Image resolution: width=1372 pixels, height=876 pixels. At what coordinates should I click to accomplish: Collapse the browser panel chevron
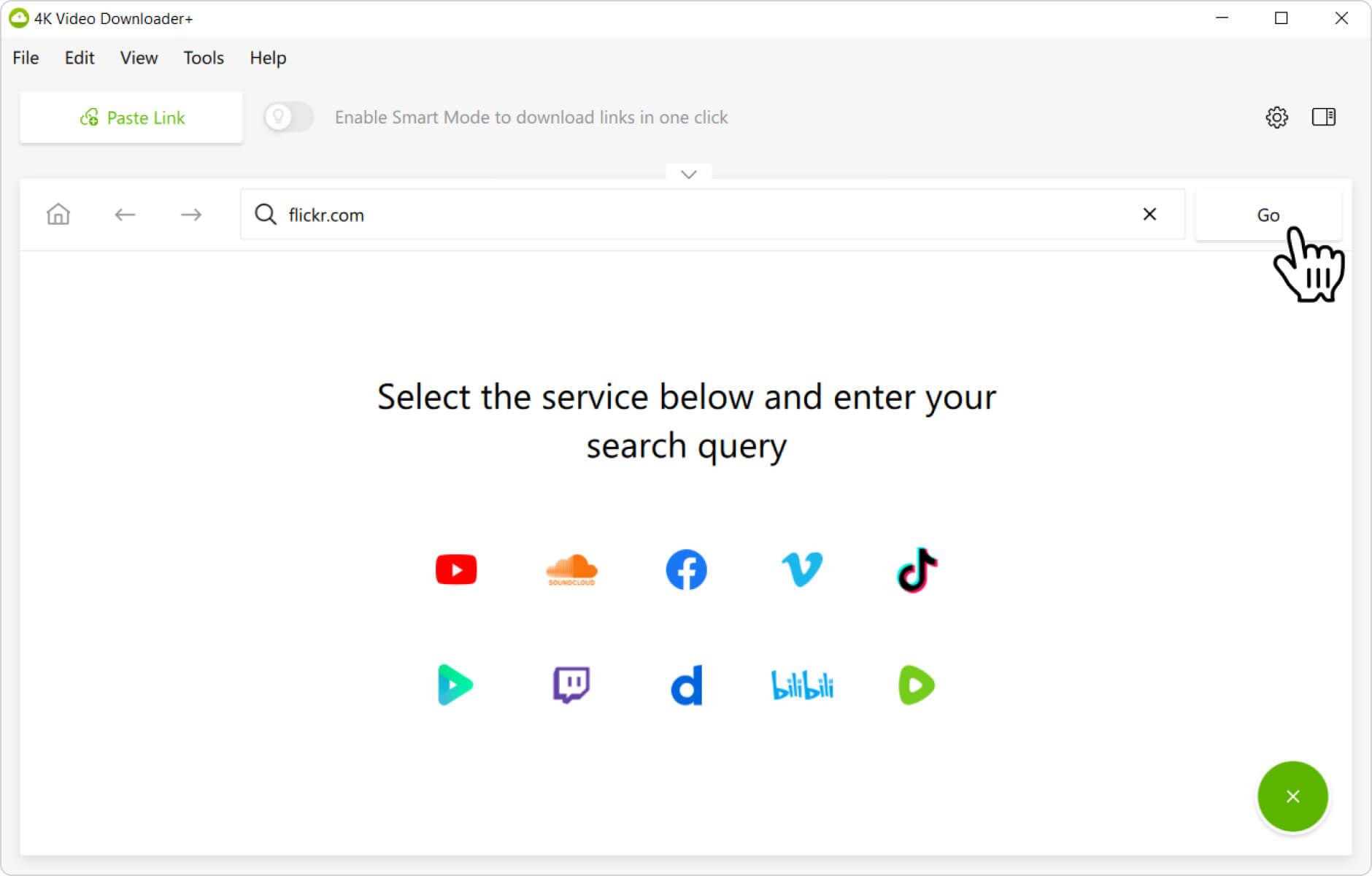[x=688, y=174]
